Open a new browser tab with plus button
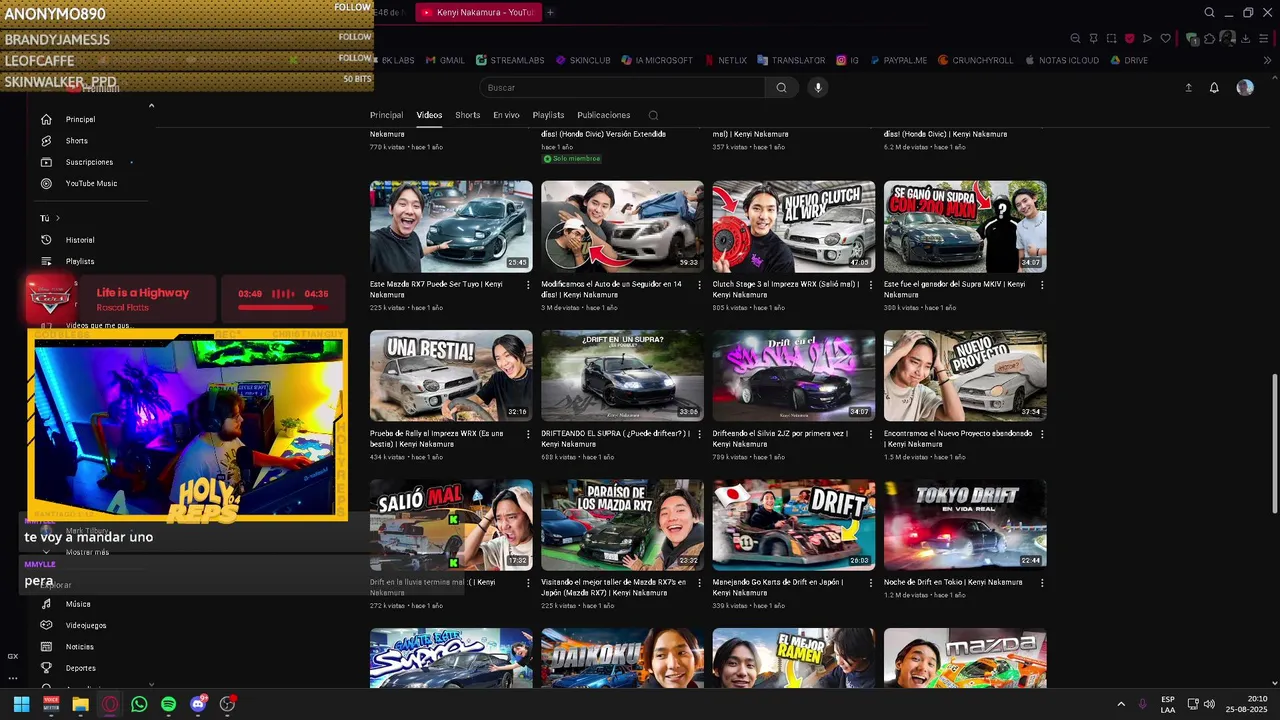The image size is (1280, 720). click(550, 13)
